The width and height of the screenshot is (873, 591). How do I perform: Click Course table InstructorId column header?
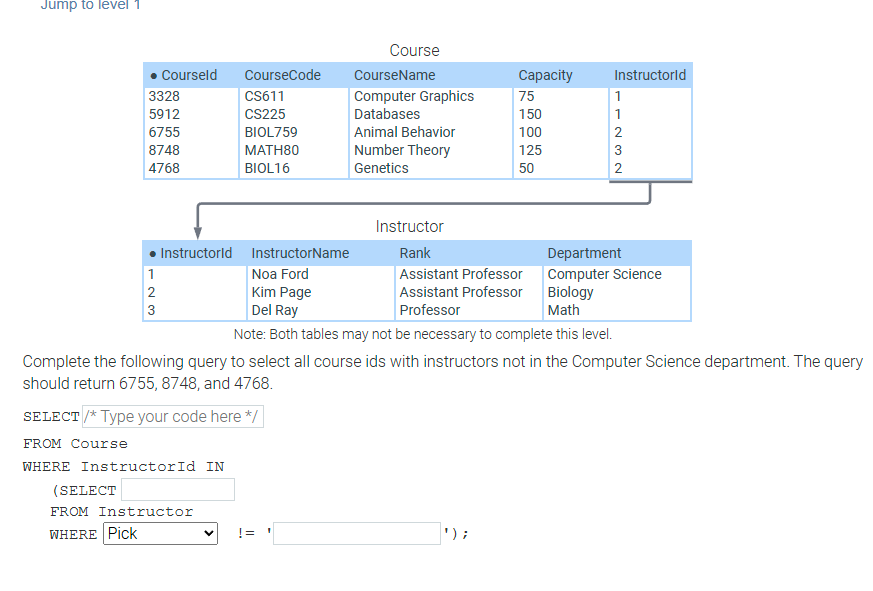coord(650,75)
